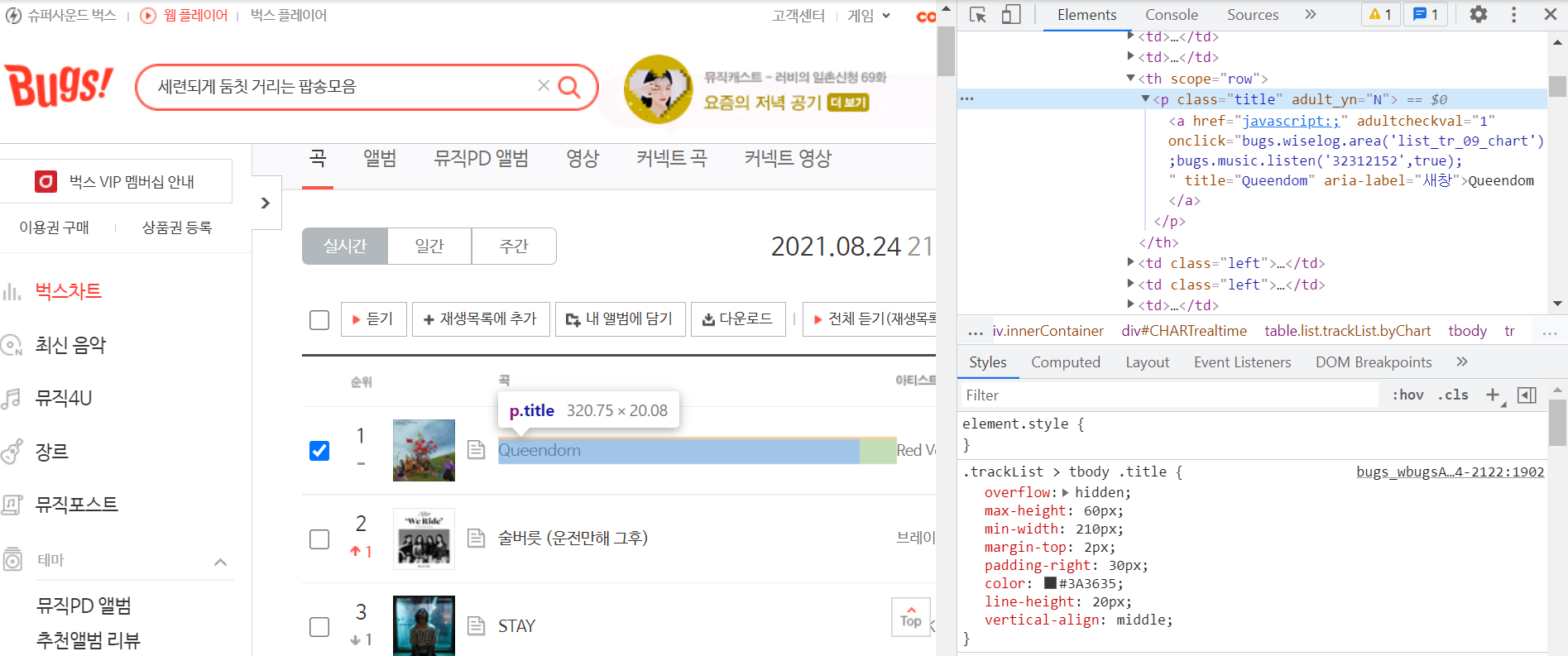Open the lyrics page icon for STAY

476,625
